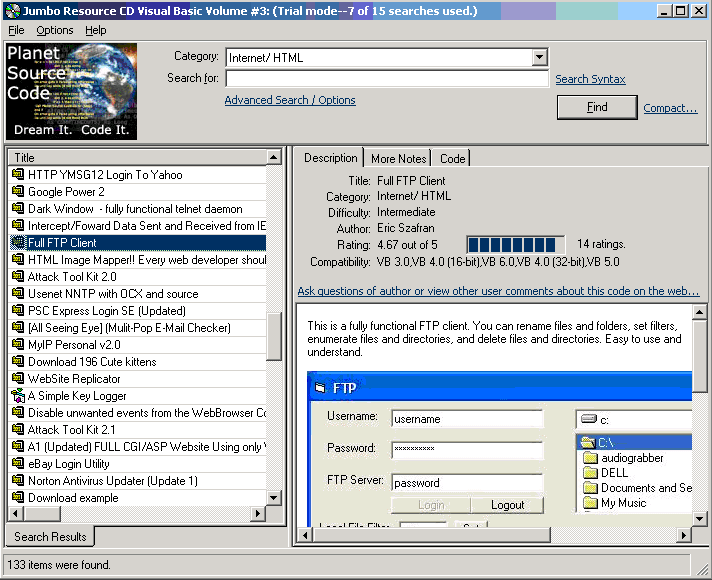The height and width of the screenshot is (580, 712).
Task: Switch to the Description tab
Action: (x=330, y=158)
